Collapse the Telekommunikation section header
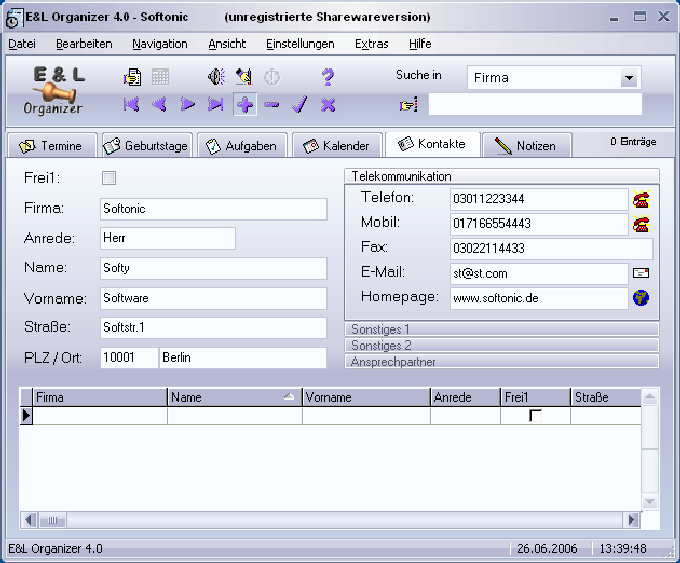Viewport: 680px width, 563px height. tap(502, 176)
